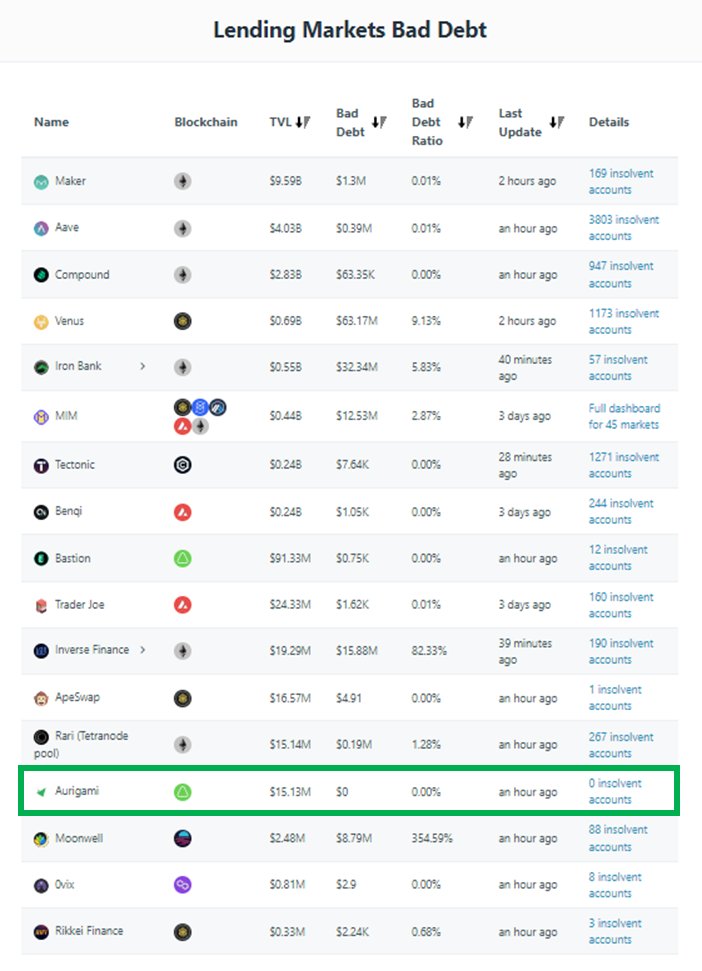The width and height of the screenshot is (702, 971).
Task: Click the Venus protocol logo icon
Action: pyautogui.click(x=41, y=322)
